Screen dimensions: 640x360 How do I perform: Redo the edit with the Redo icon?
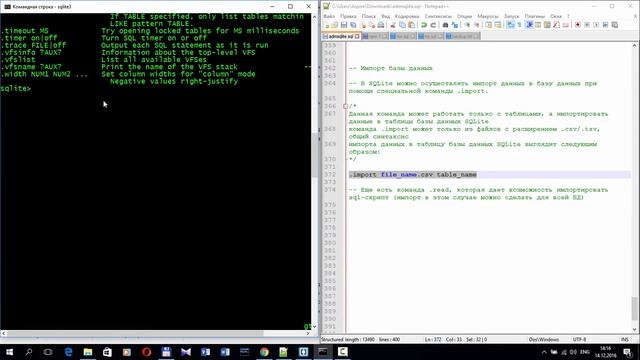[x=433, y=25]
